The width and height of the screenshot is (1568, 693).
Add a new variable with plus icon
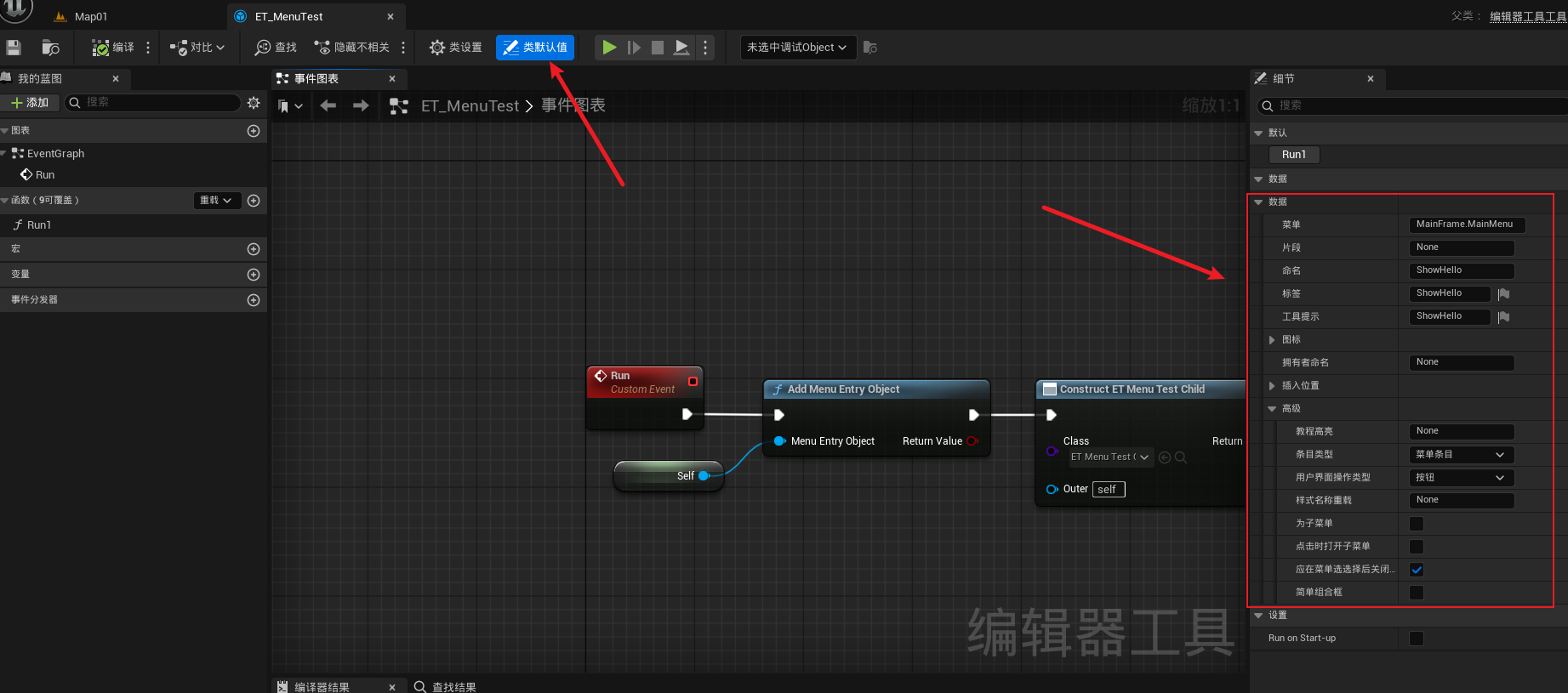point(253,275)
